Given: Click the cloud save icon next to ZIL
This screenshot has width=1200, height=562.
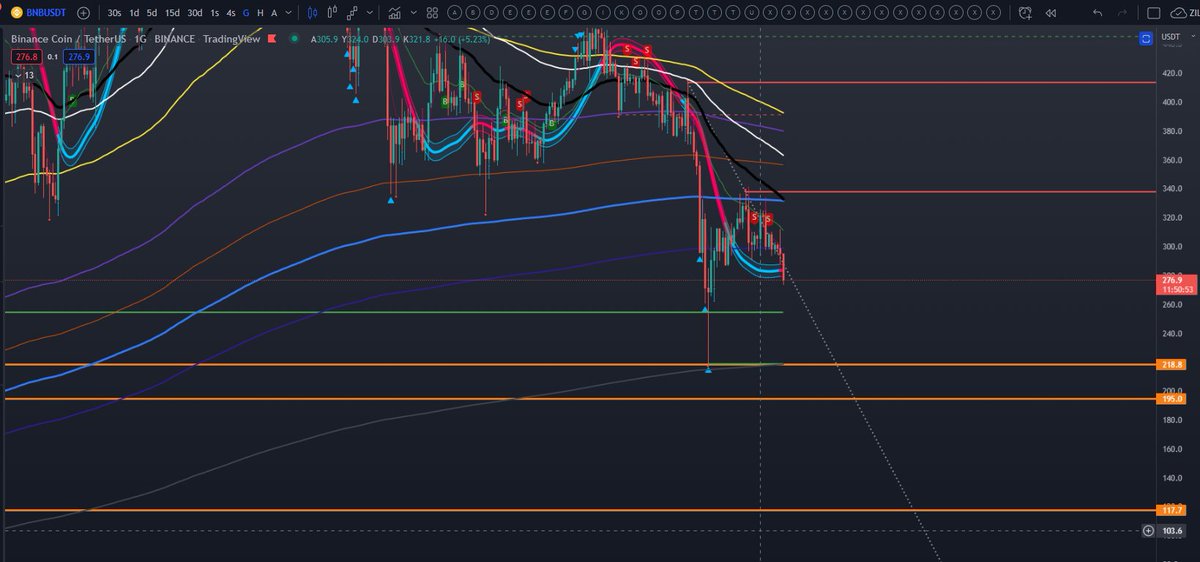Looking at the screenshot, I should [1180, 13].
